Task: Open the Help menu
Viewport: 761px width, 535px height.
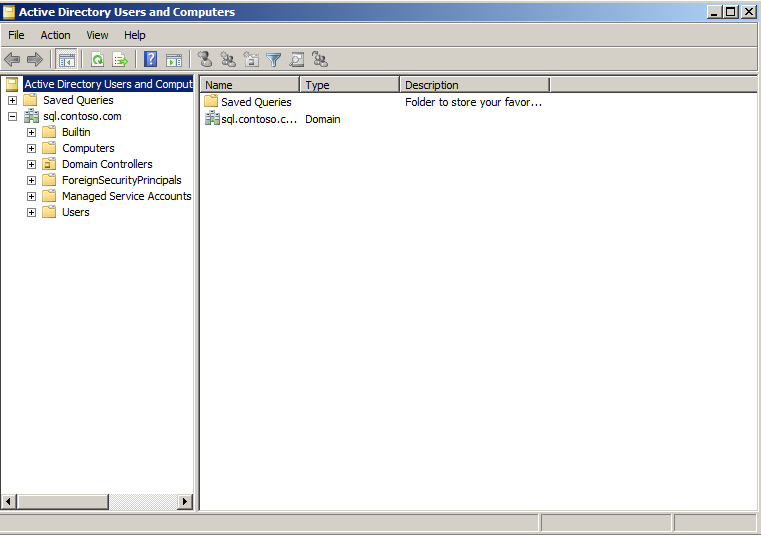Action: pos(134,35)
